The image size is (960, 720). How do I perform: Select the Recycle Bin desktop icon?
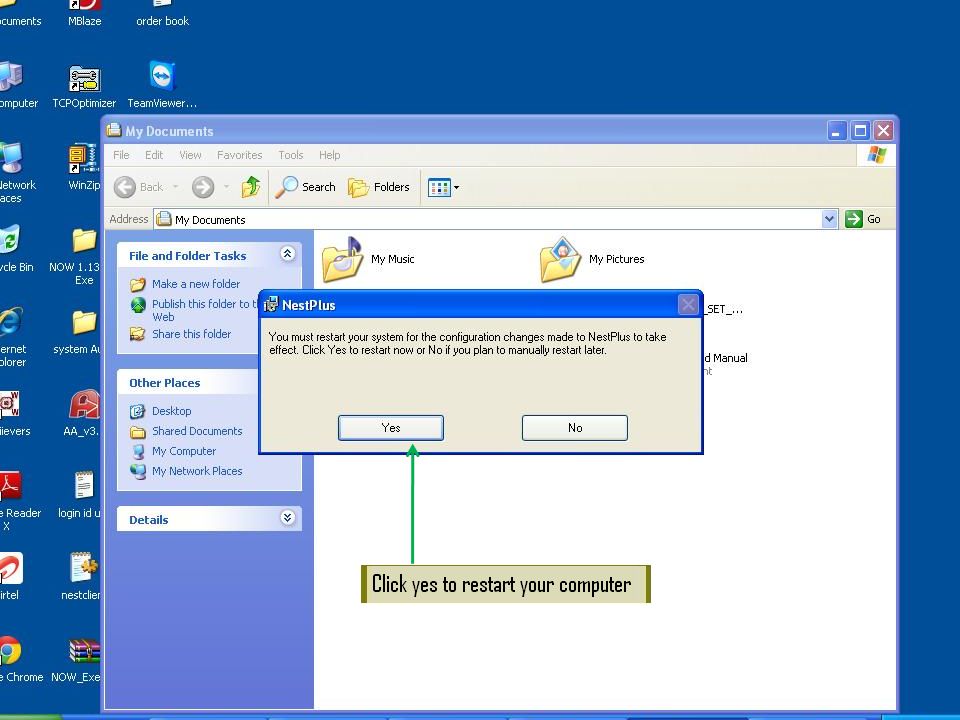15,248
